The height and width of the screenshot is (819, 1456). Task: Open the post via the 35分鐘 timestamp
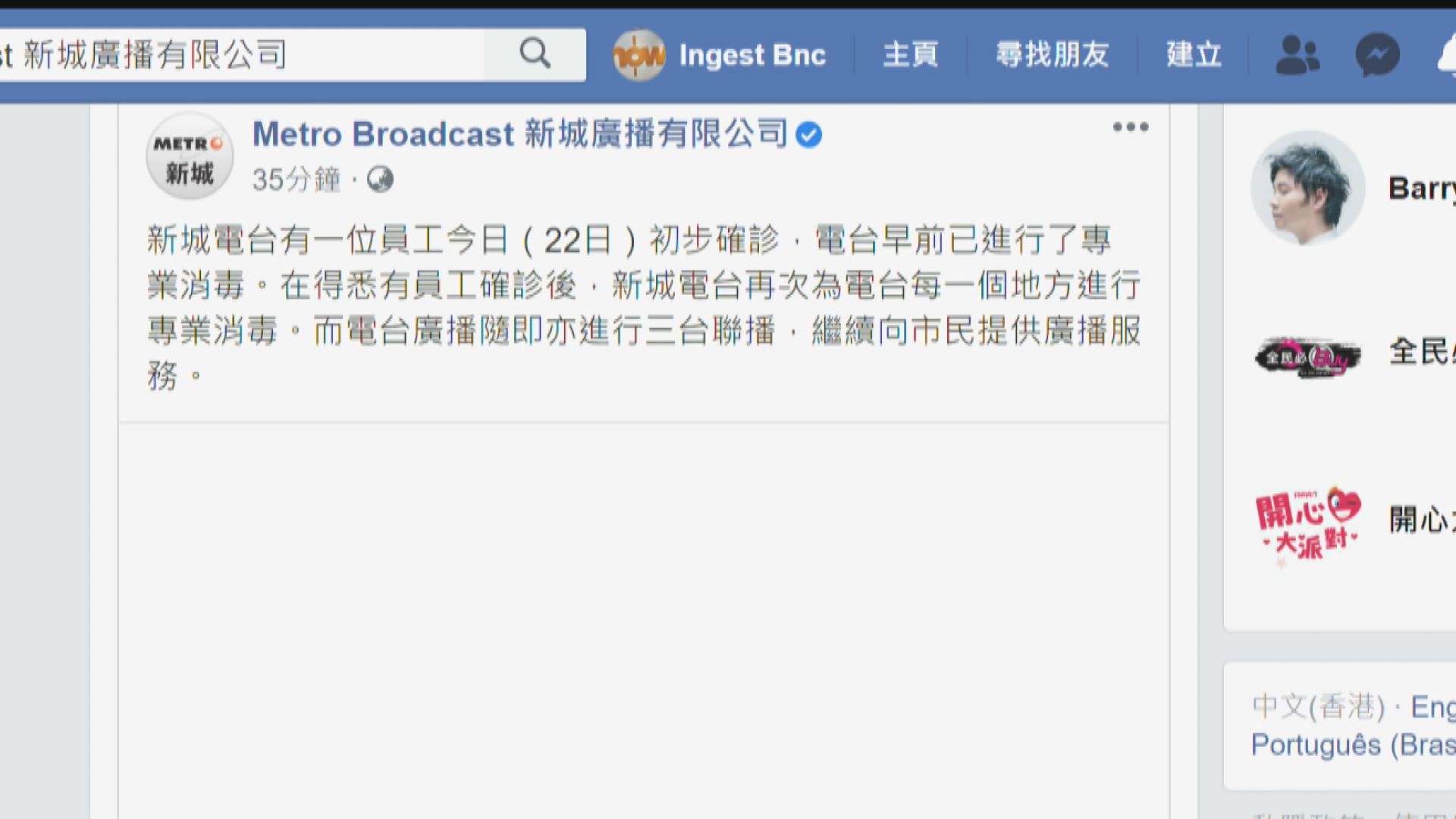point(296,180)
